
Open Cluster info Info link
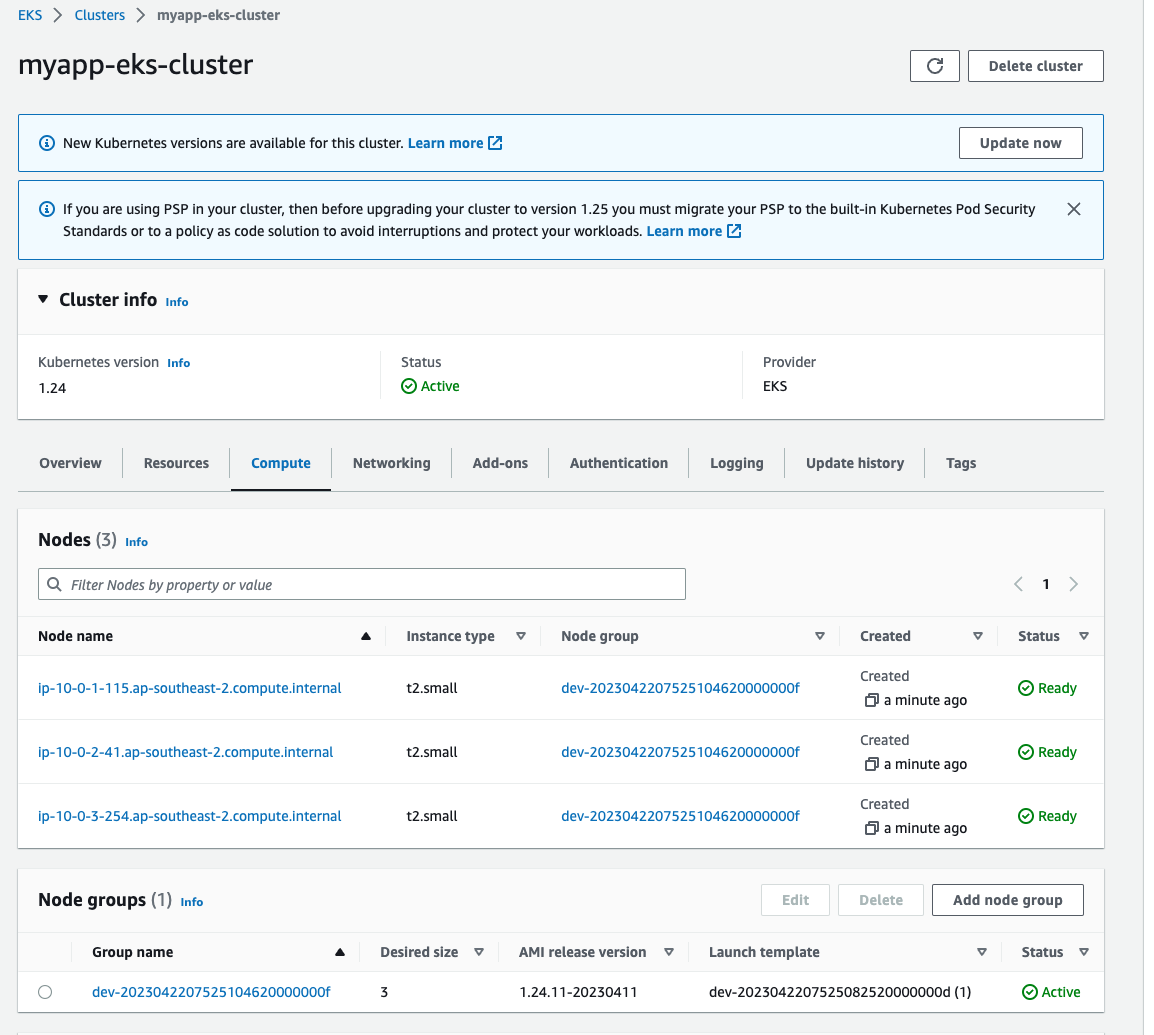(177, 302)
